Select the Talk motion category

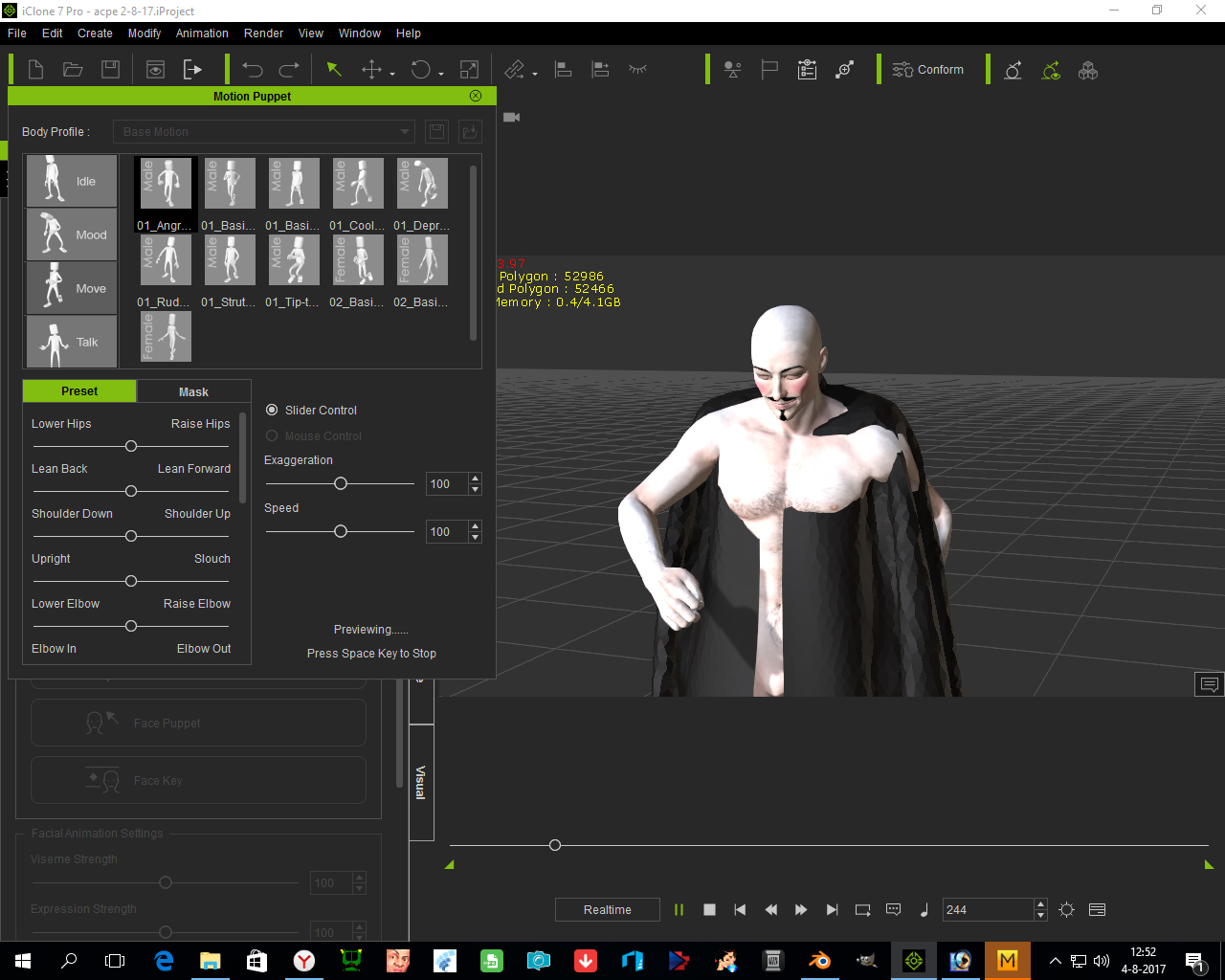click(72, 342)
